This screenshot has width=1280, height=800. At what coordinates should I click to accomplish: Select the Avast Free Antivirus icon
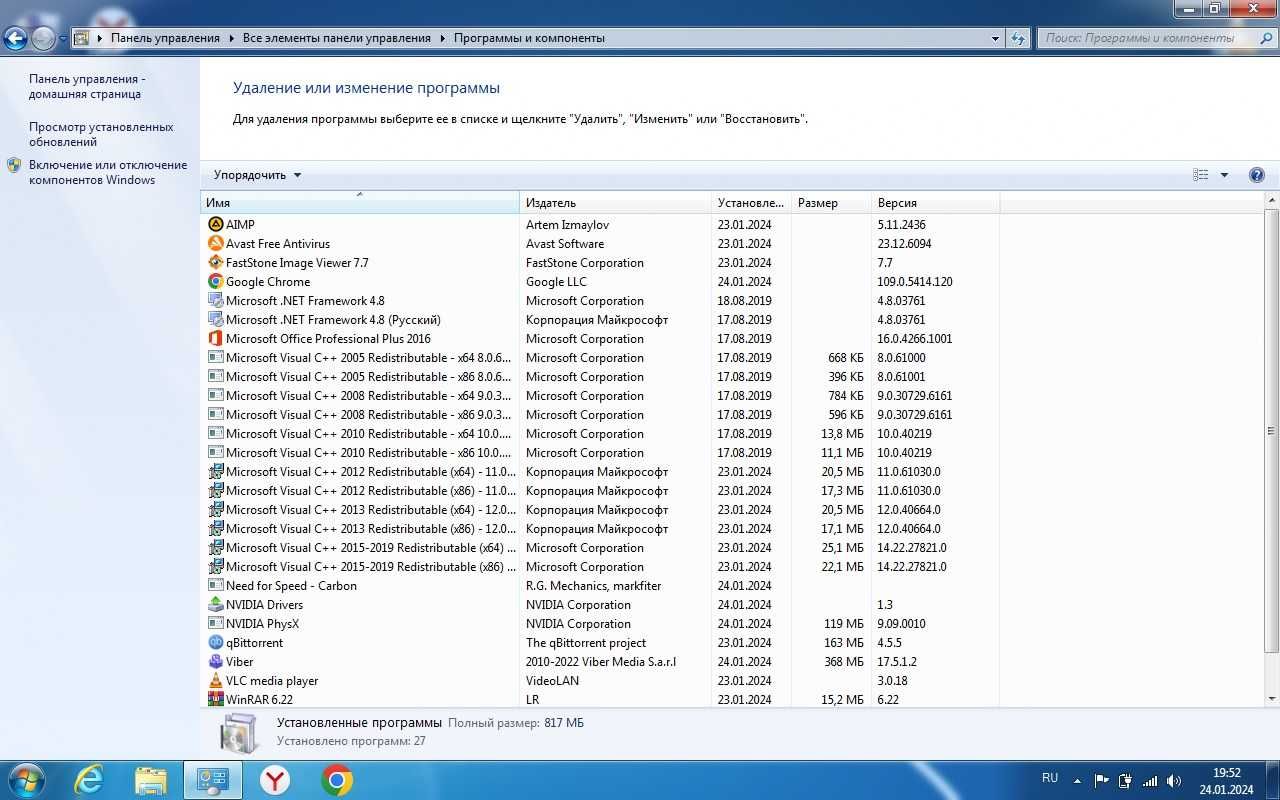point(215,244)
